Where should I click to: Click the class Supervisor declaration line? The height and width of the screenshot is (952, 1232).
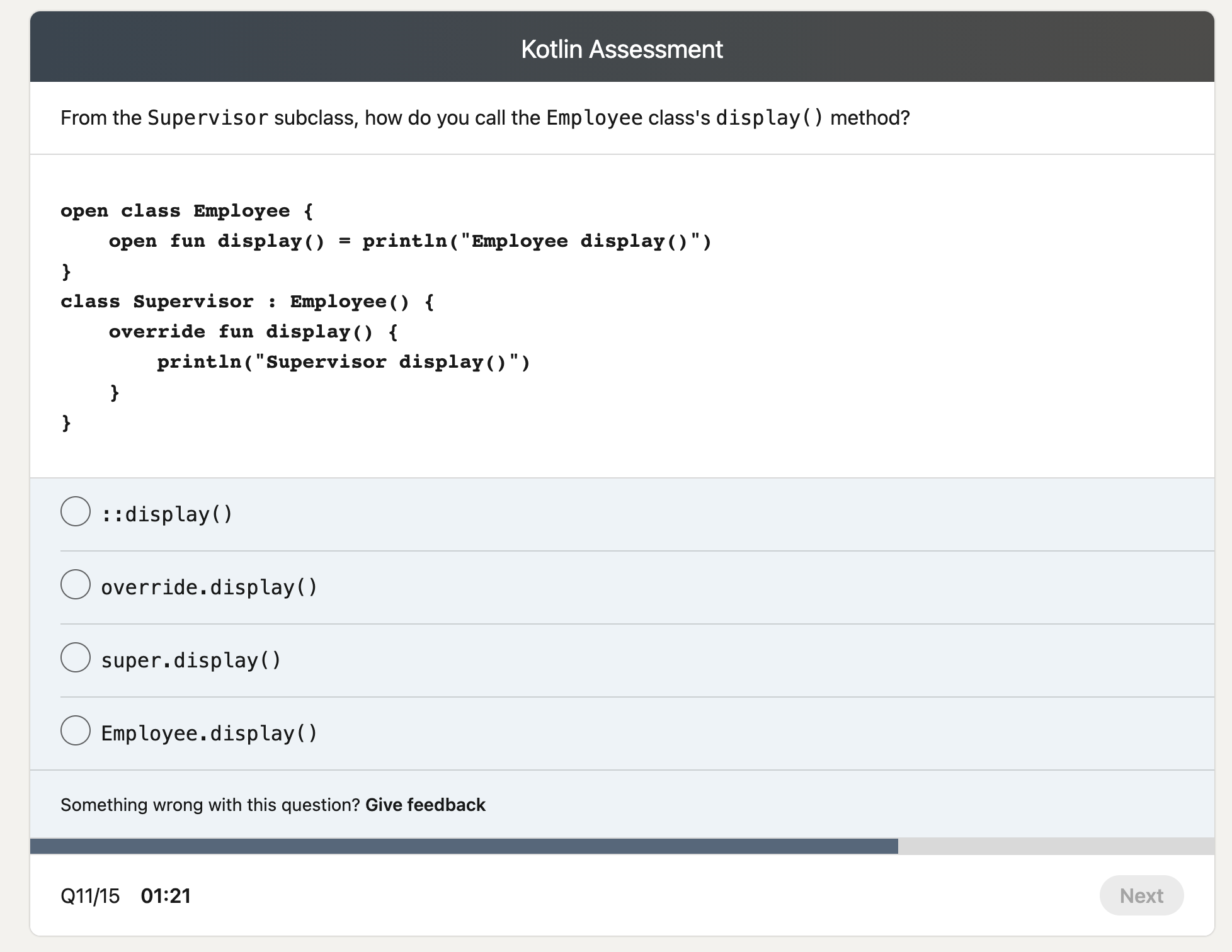pyautogui.click(x=248, y=301)
